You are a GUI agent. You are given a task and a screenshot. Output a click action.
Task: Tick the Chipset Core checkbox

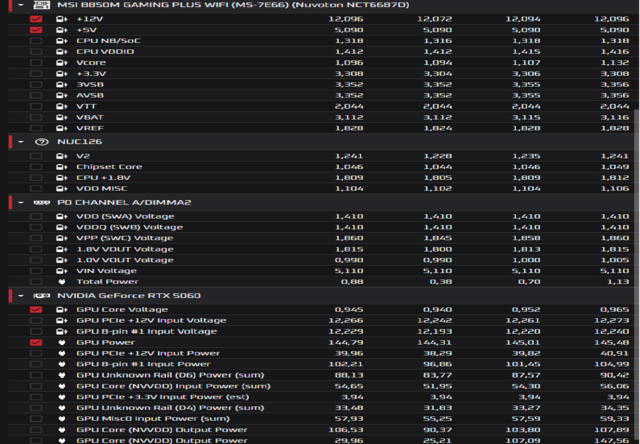pos(36,166)
